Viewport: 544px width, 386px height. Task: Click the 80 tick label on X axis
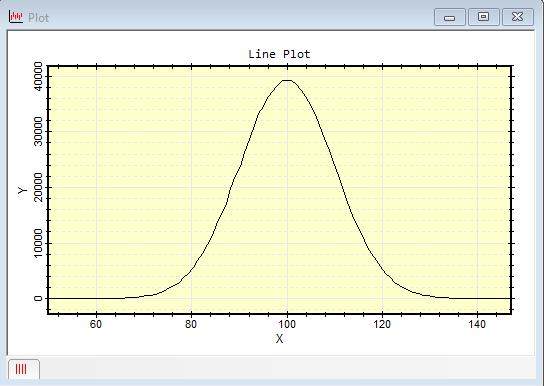point(191,324)
